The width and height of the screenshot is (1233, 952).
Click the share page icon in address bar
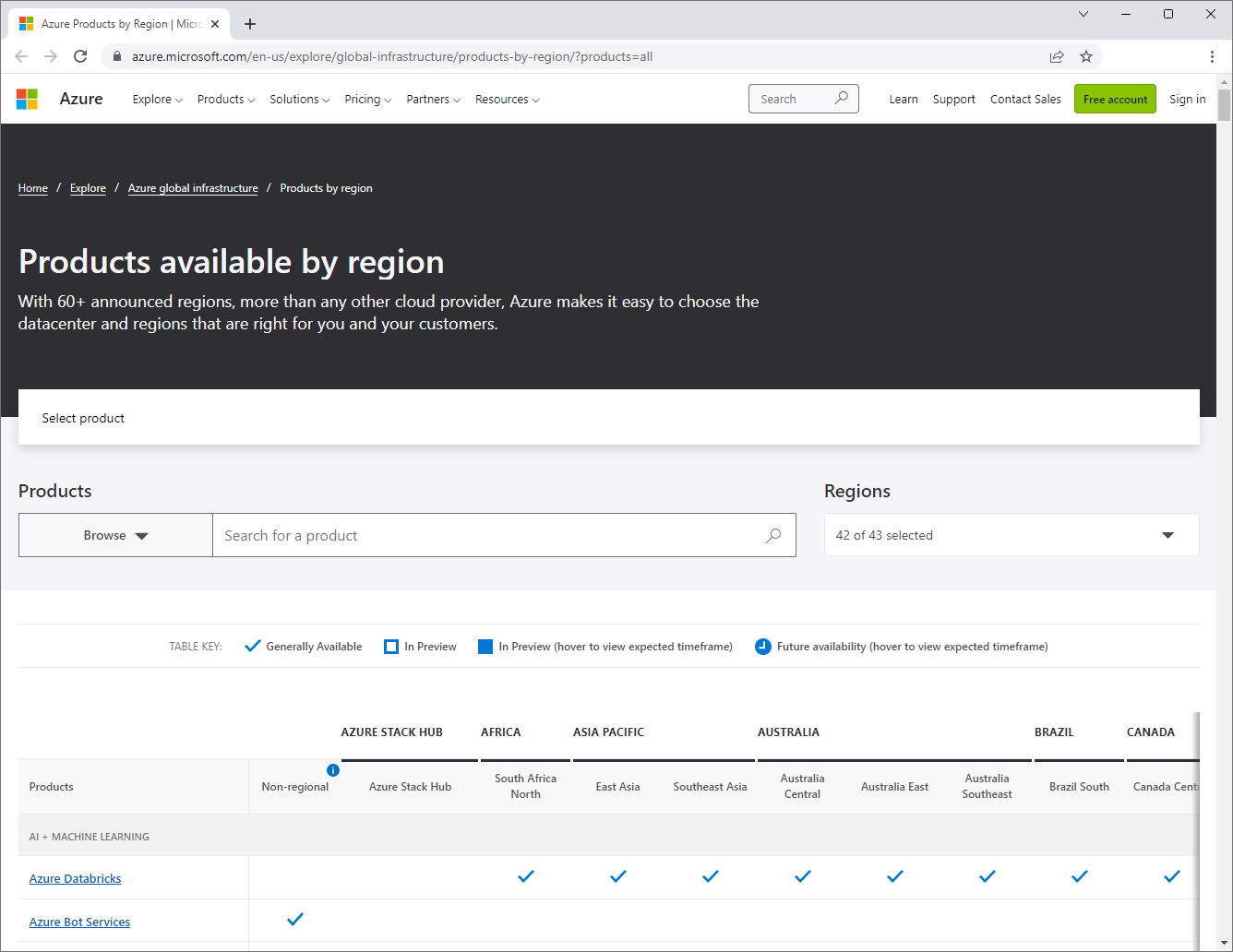1057,56
